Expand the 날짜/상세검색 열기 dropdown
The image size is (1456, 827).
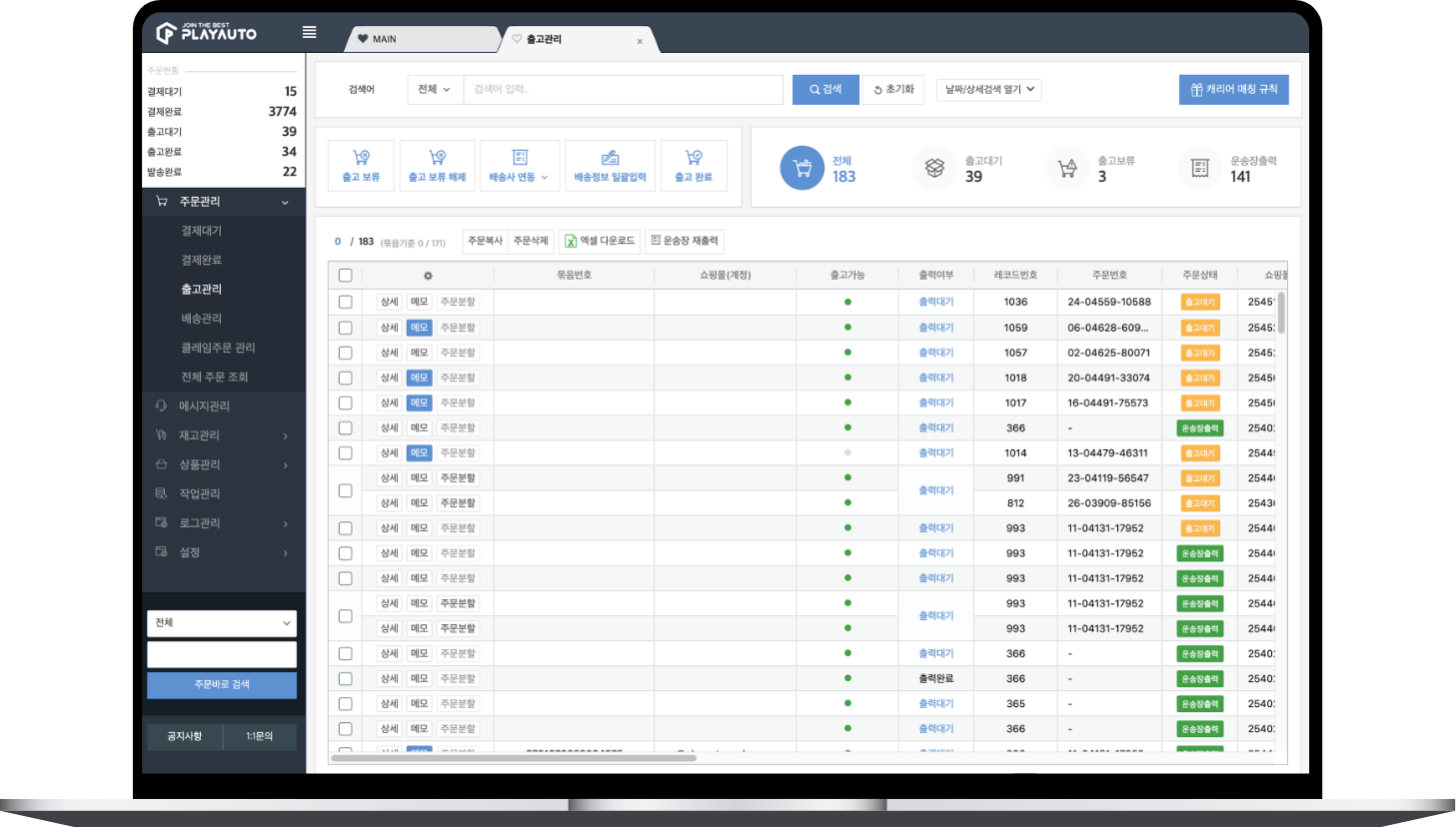(988, 89)
